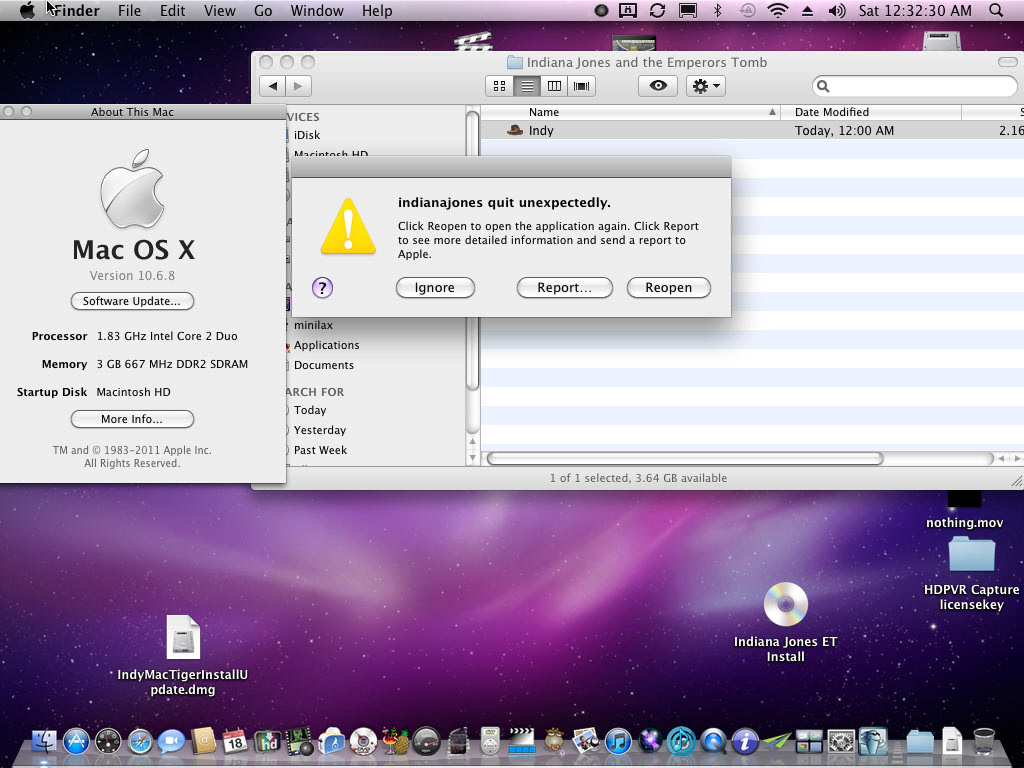Open Spotlight search in the menu bar
This screenshot has width=1024, height=768.
996,10
